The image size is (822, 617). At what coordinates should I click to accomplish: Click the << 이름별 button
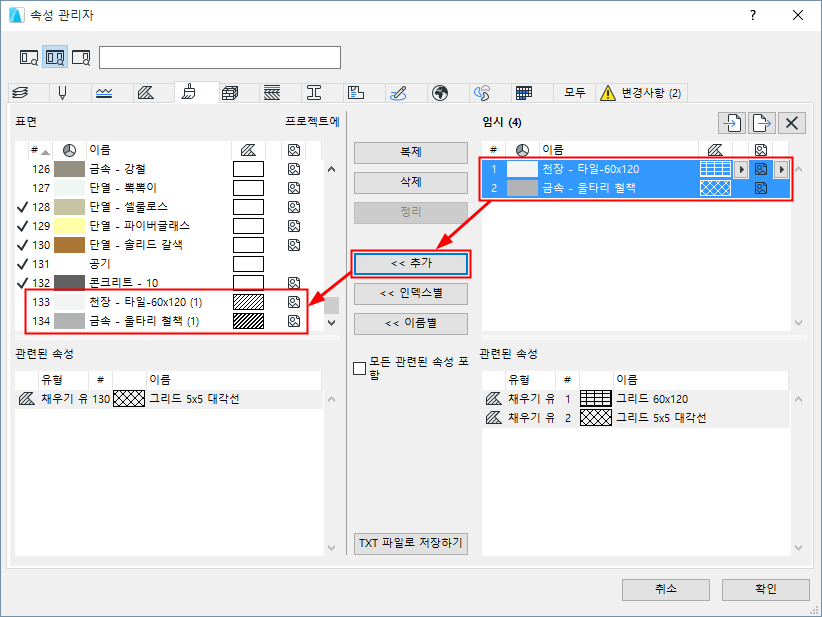click(x=411, y=323)
